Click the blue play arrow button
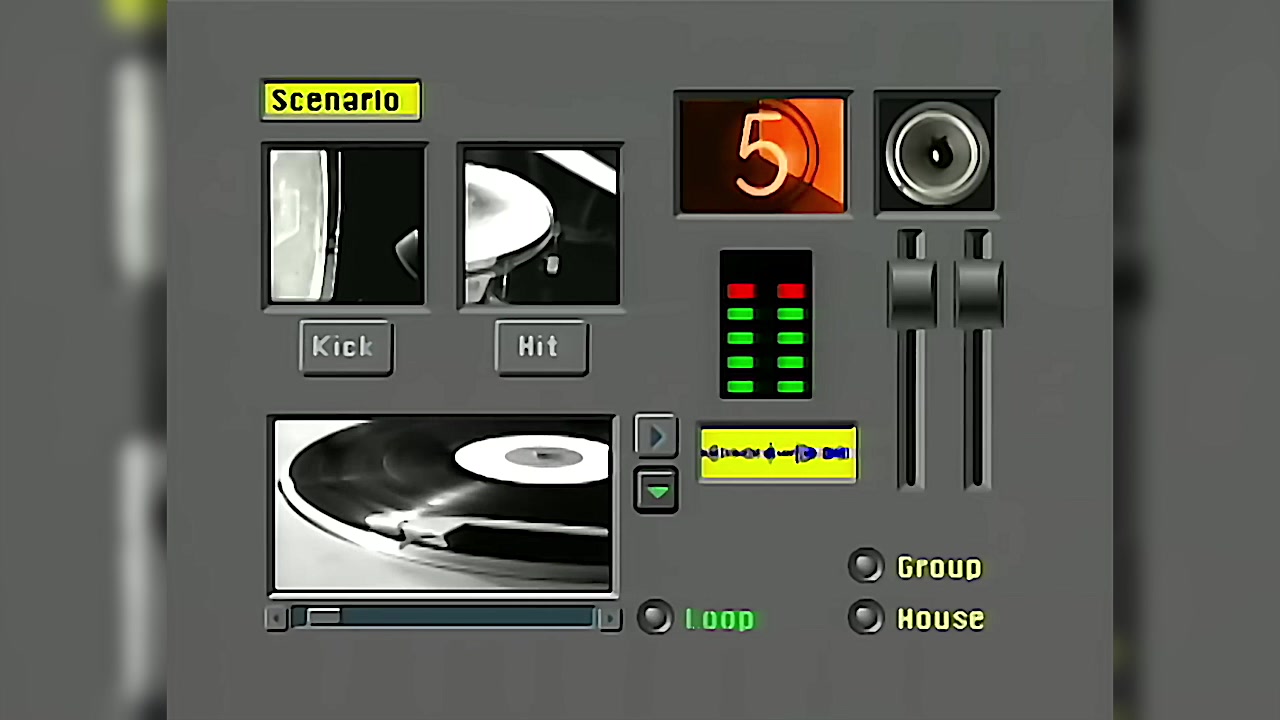1280x720 pixels. 656,436
